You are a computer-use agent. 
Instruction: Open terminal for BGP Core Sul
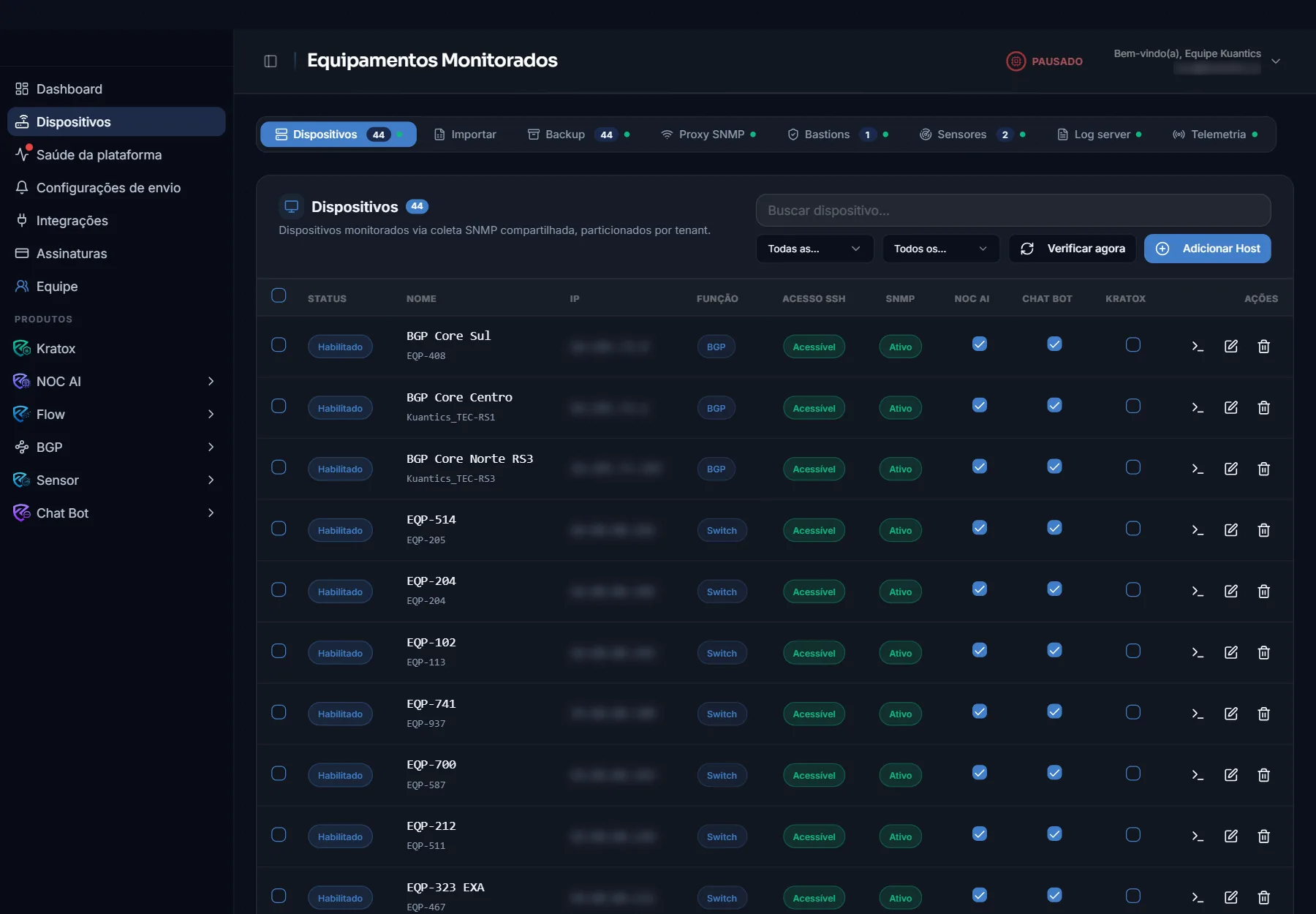click(x=1198, y=347)
